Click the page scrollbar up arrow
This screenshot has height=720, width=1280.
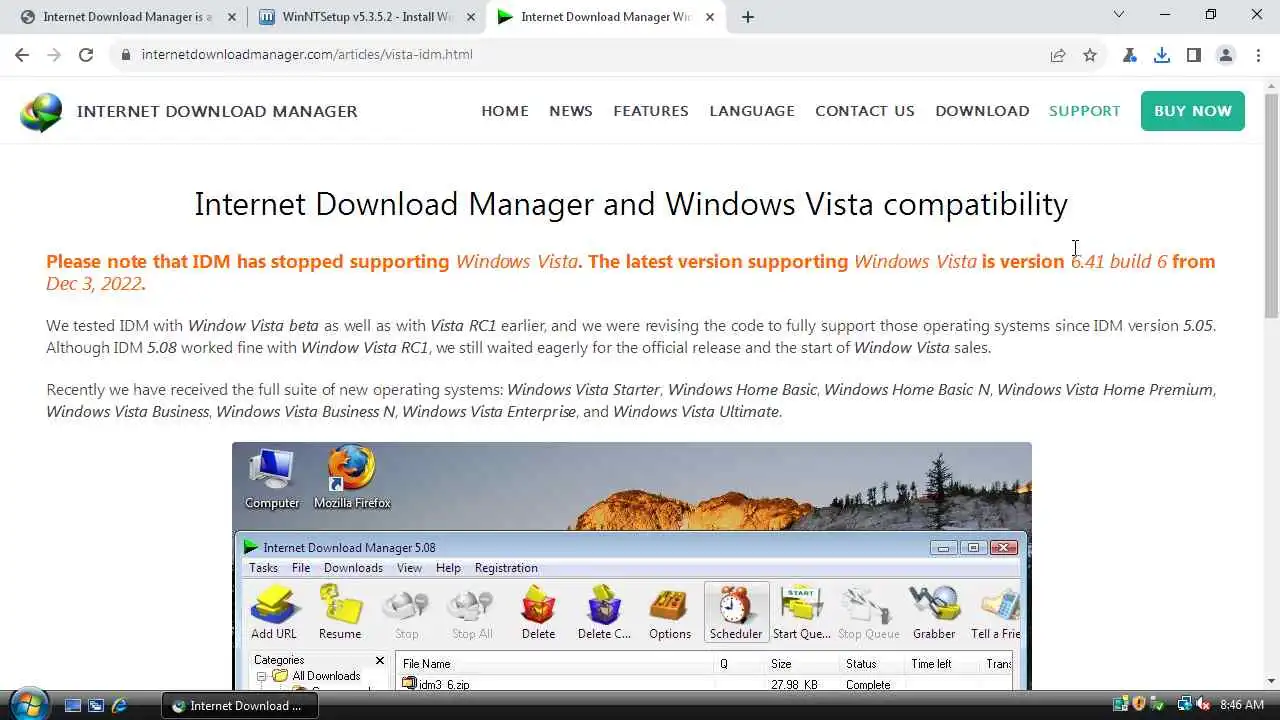pyautogui.click(x=1271, y=85)
